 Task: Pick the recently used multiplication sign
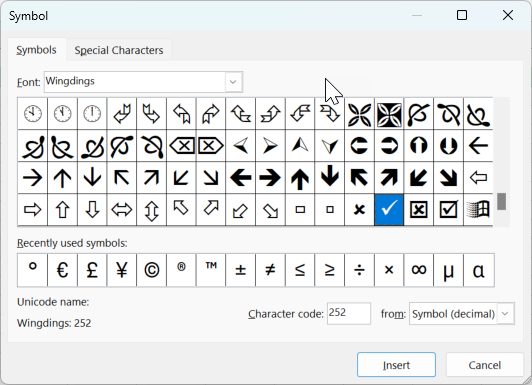tap(389, 270)
